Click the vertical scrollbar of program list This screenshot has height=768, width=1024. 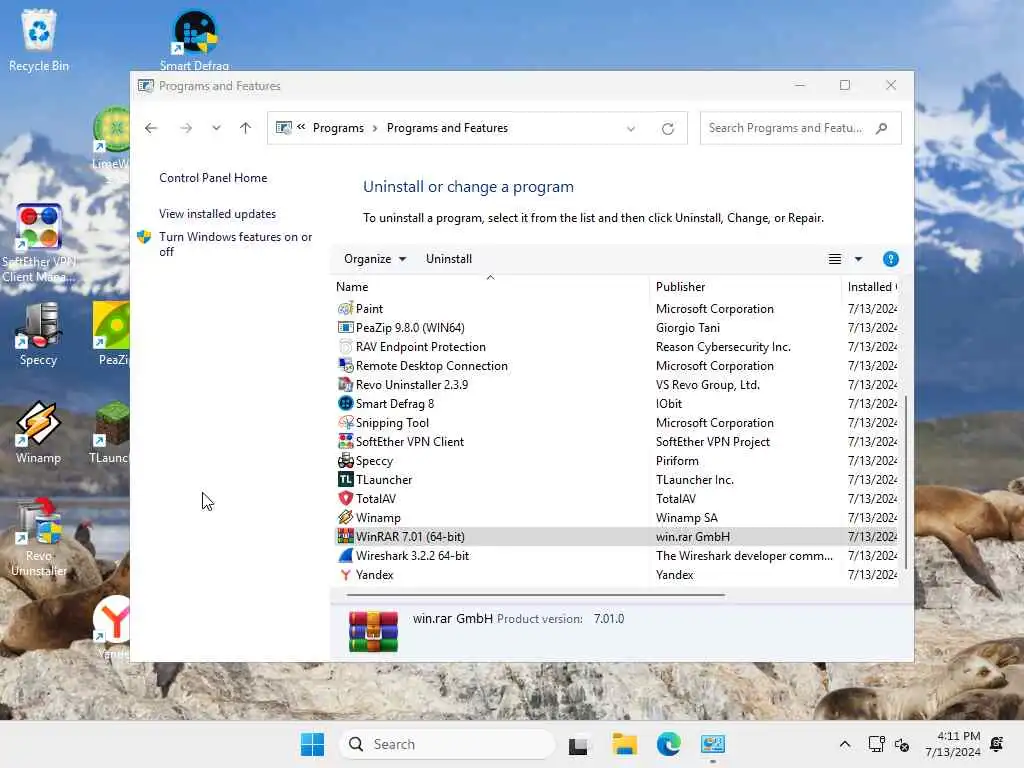[x=905, y=481]
